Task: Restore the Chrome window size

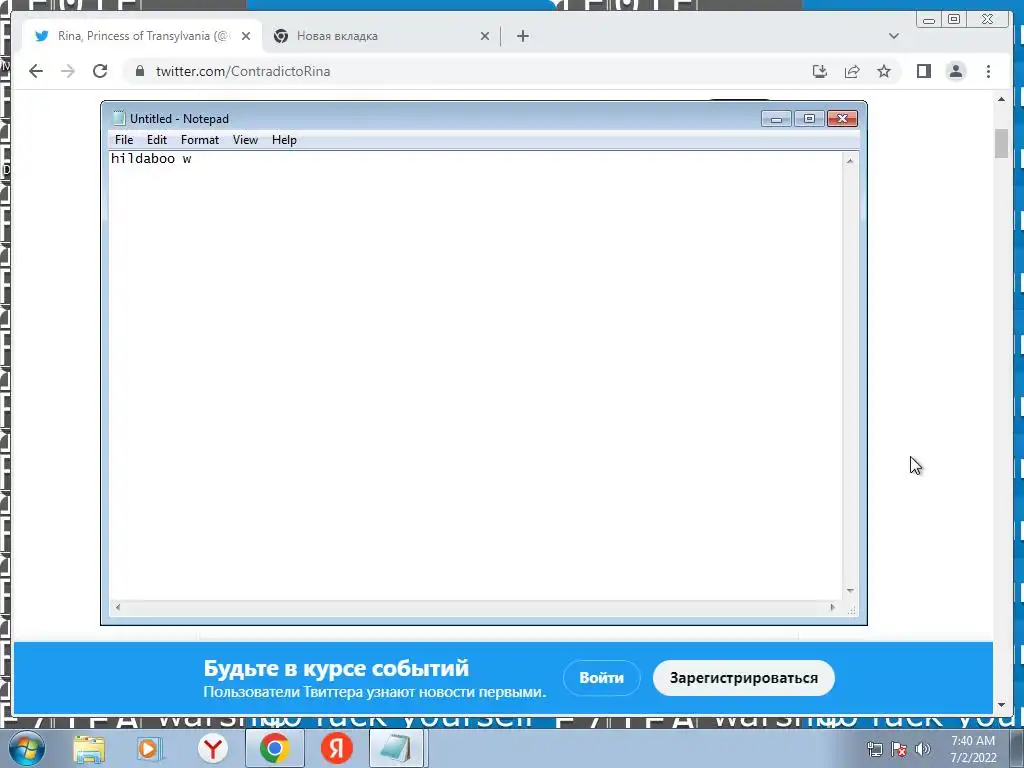Action: (953, 20)
